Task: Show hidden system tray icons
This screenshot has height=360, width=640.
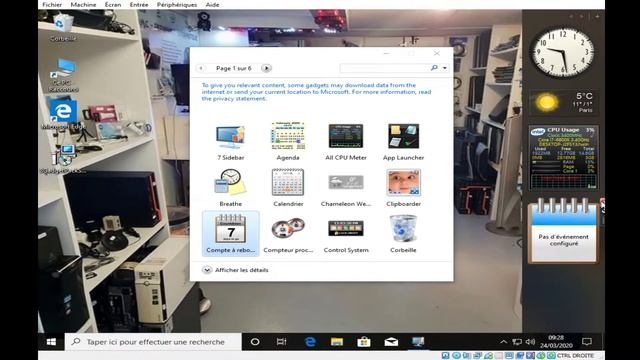Action: pos(504,342)
